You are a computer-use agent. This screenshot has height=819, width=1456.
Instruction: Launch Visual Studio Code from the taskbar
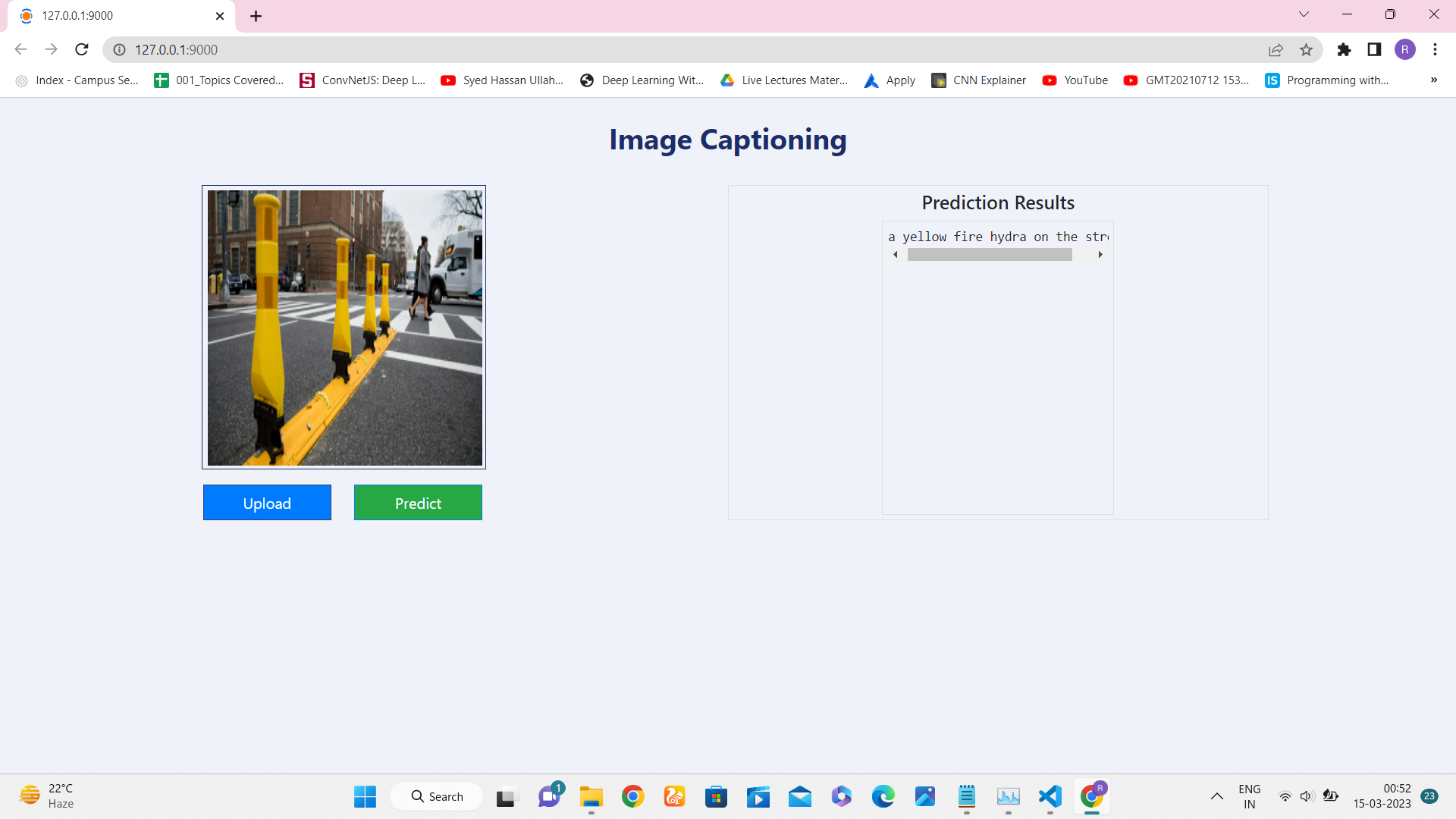1050,796
